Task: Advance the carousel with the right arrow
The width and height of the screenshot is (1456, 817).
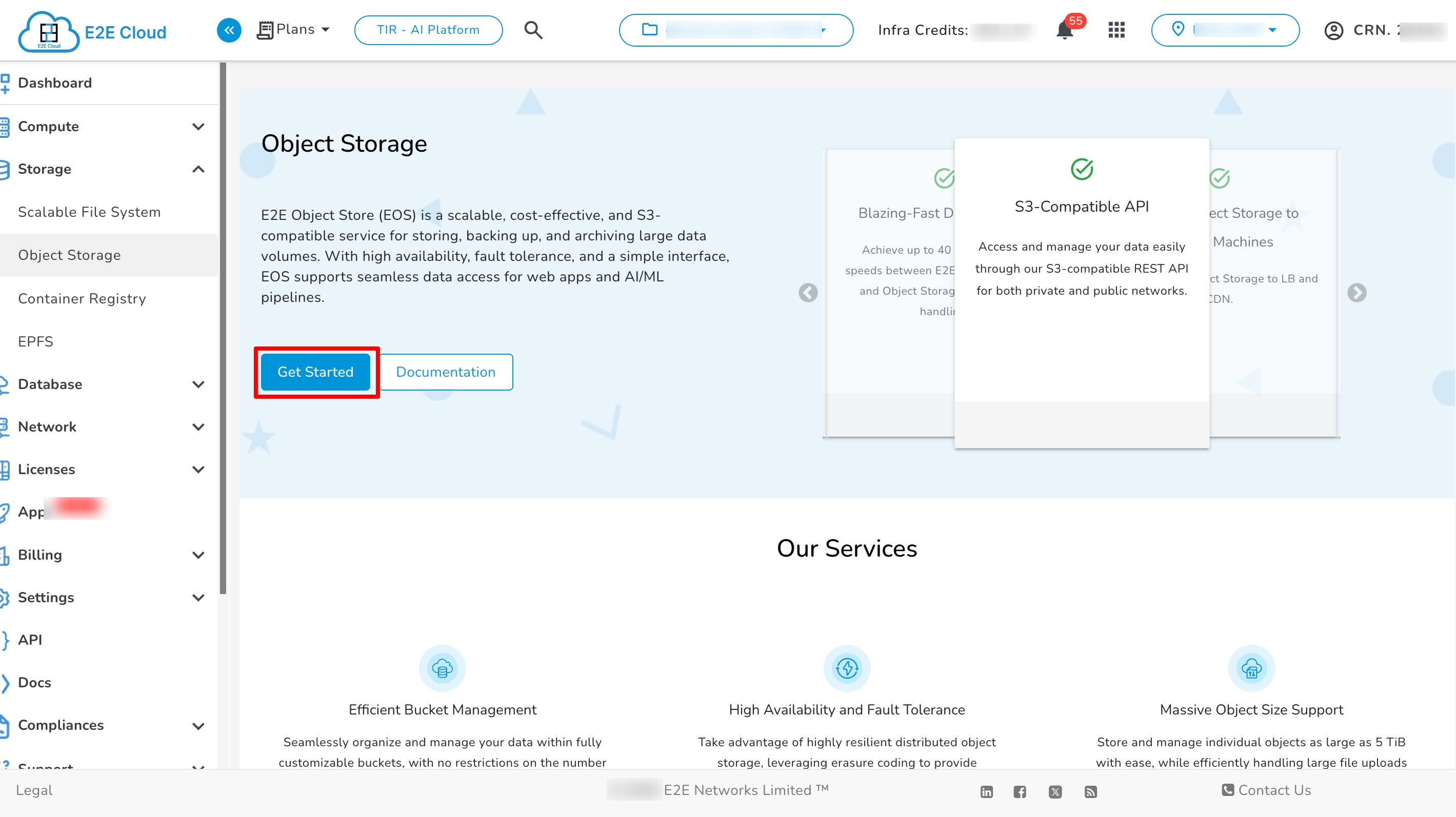Action: (1357, 293)
